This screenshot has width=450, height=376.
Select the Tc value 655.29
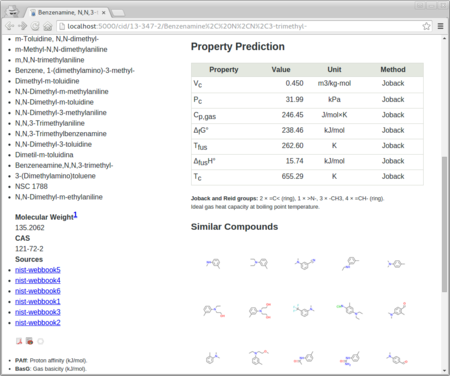(292, 176)
